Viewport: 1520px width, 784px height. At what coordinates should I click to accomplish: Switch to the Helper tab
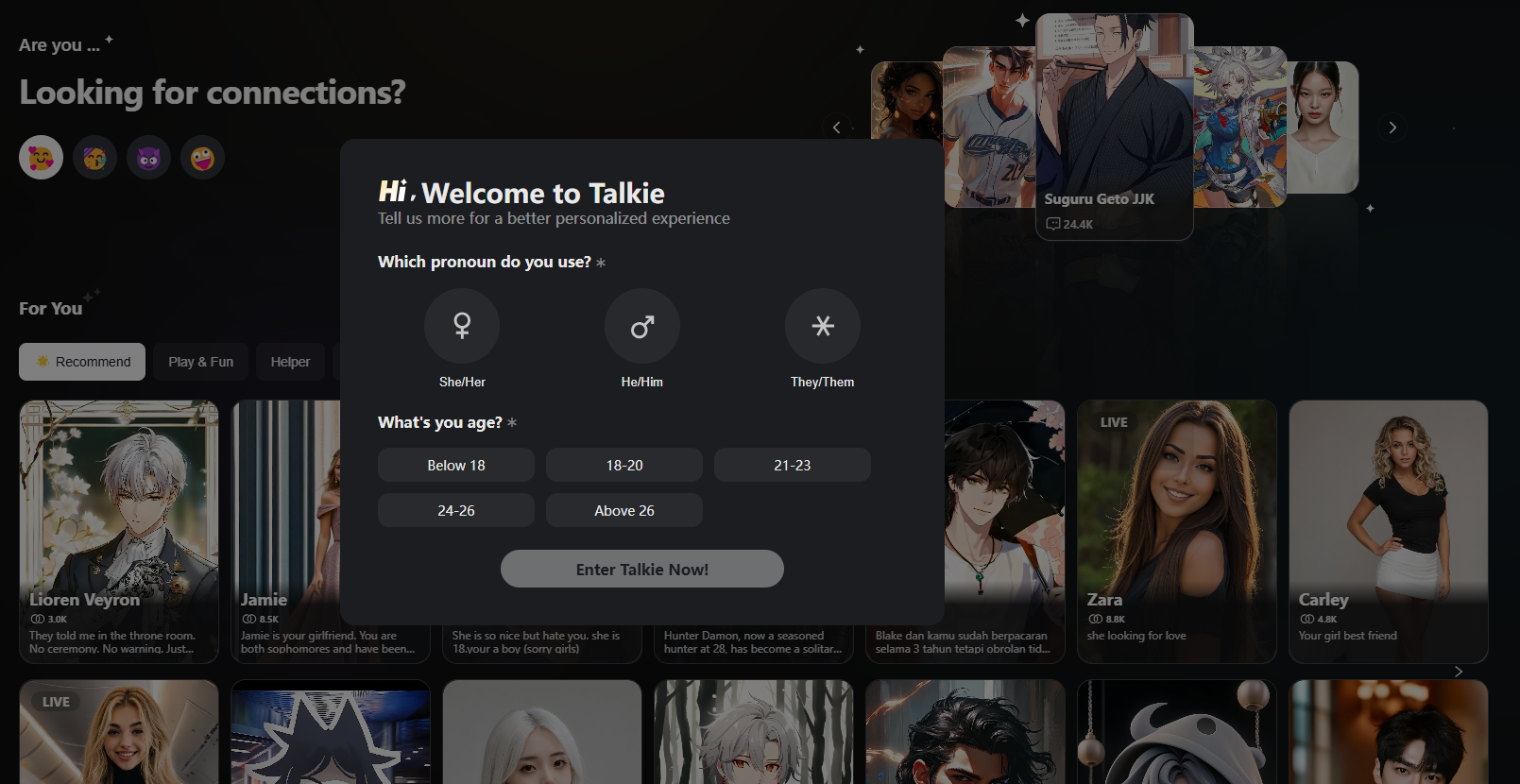click(x=290, y=362)
